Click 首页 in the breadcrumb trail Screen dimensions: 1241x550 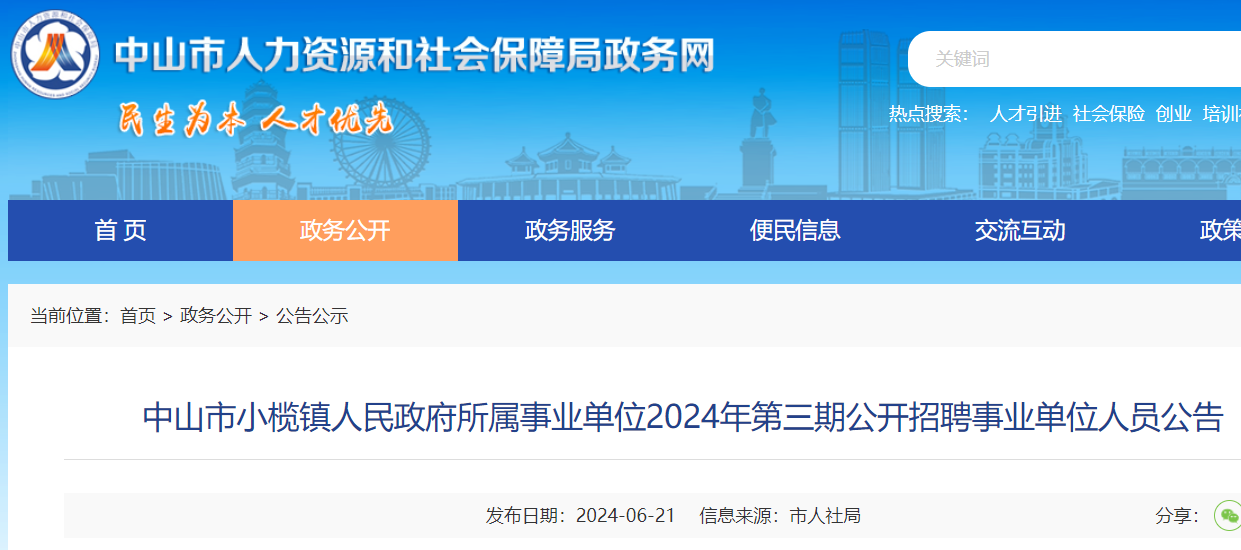coord(138,316)
